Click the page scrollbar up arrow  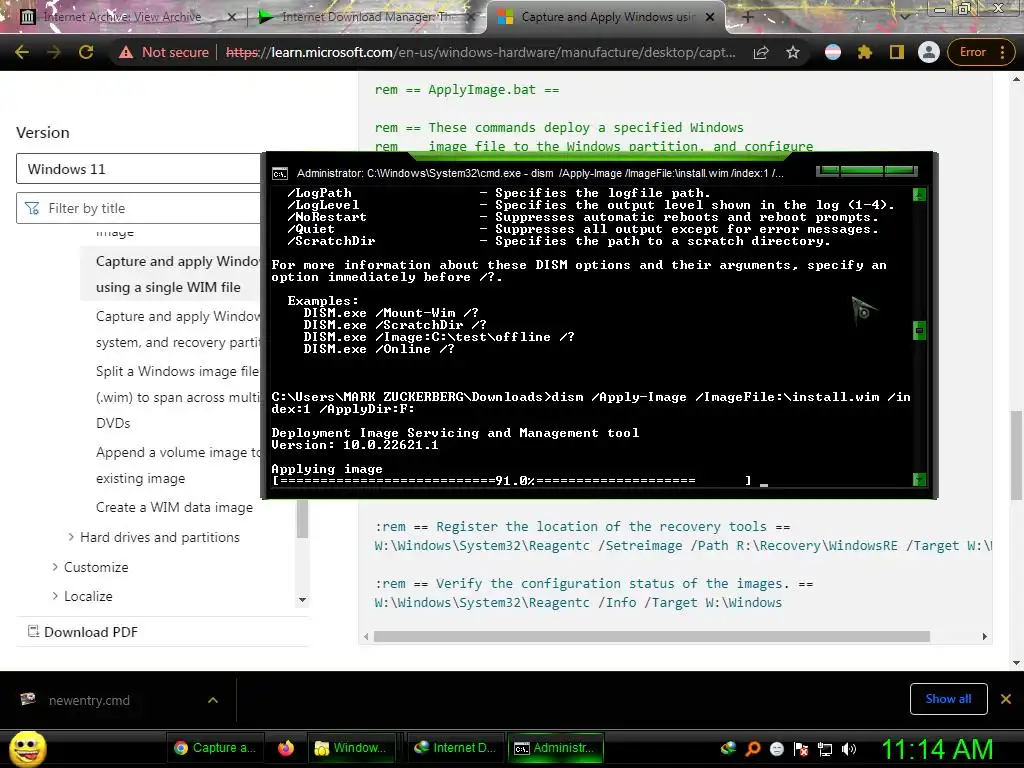point(1016,79)
